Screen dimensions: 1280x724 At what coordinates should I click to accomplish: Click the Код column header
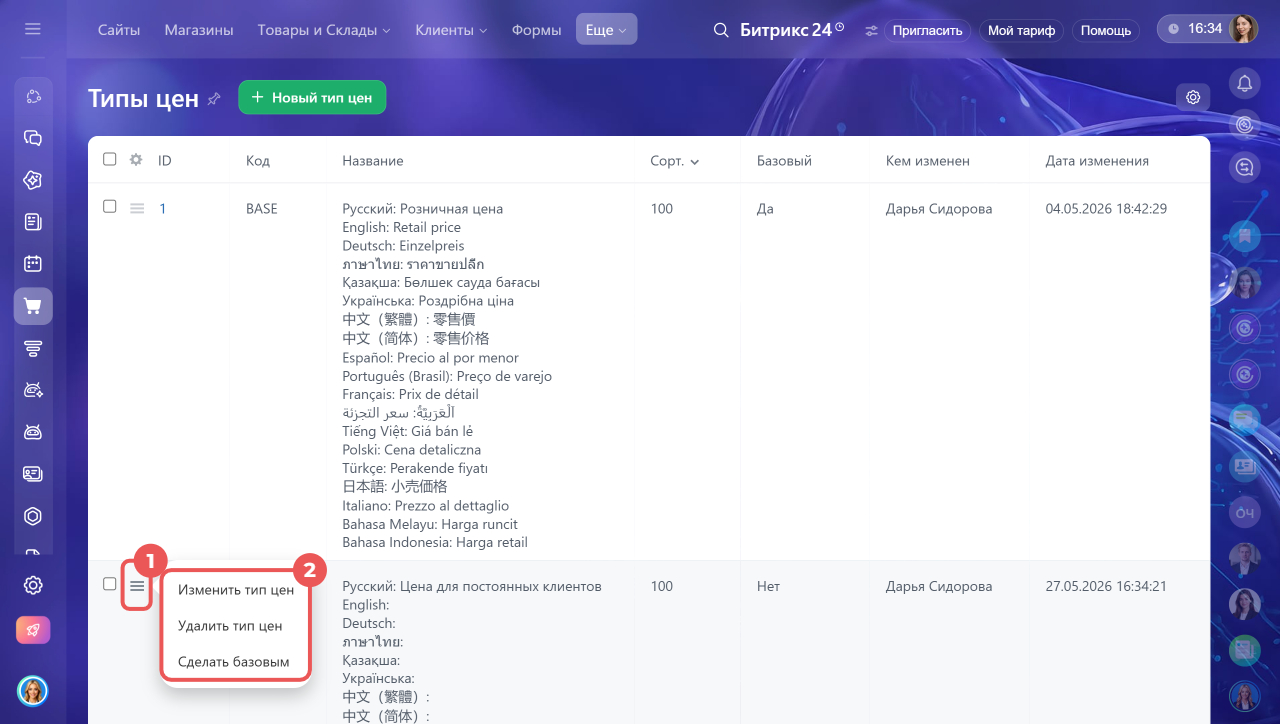(258, 161)
